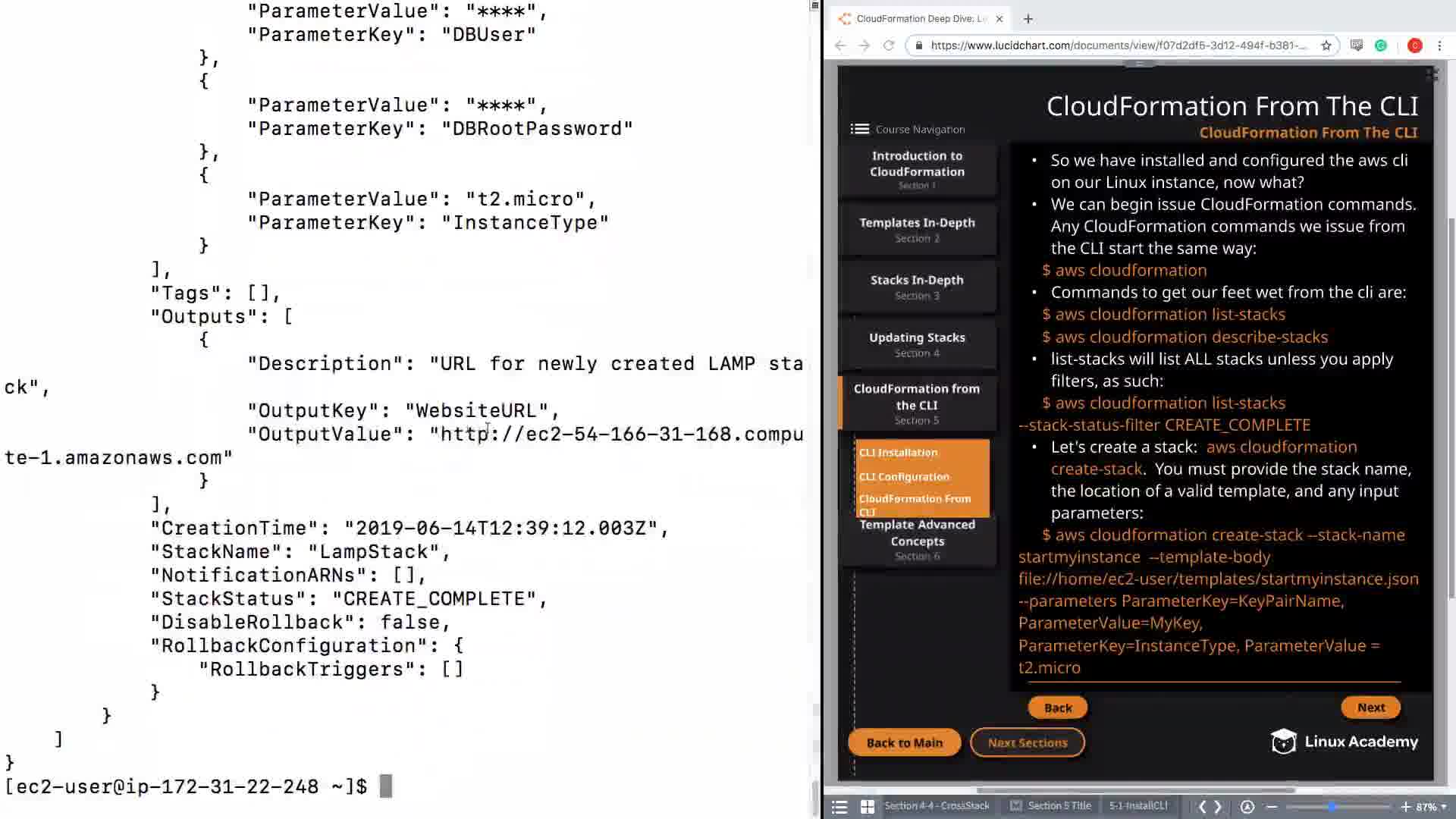Viewport: 1456px width, 819px height.
Task: Open the Section 5 Title page tab
Action: click(1059, 806)
